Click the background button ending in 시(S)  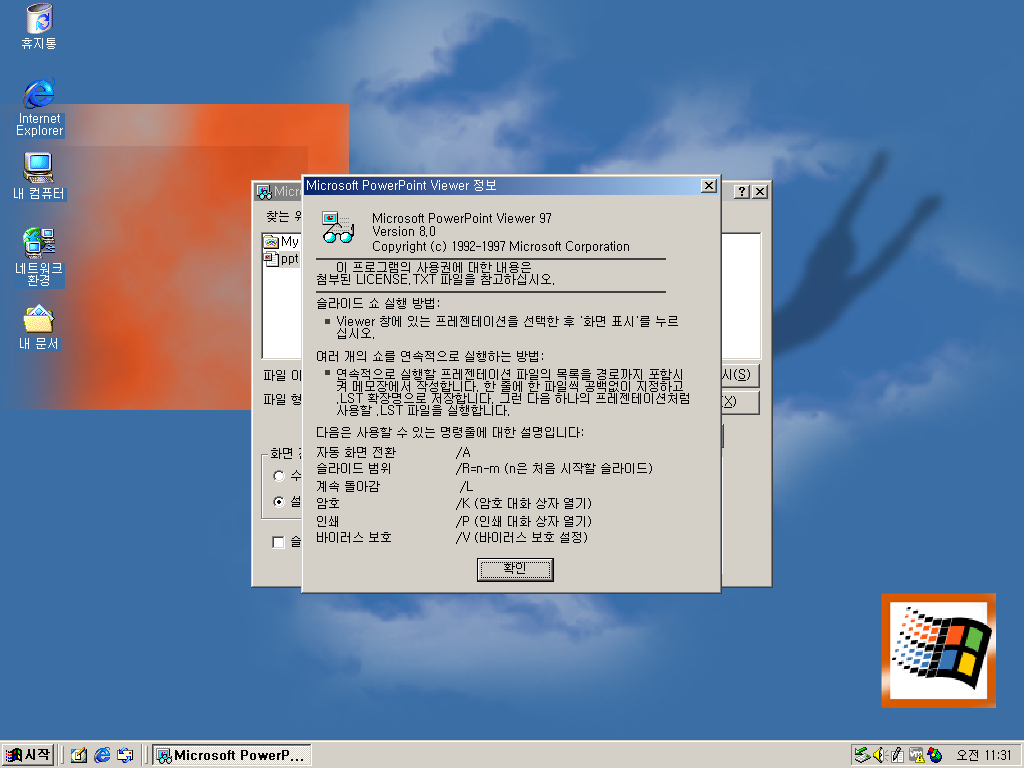click(x=740, y=375)
